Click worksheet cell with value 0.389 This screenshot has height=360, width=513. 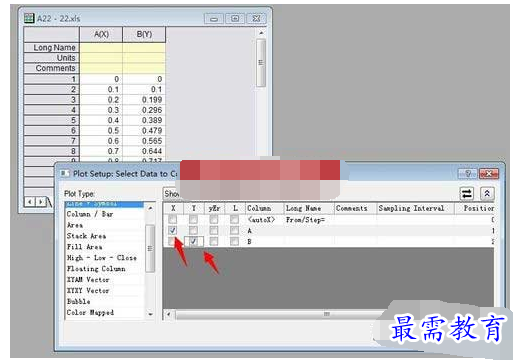tap(144, 120)
